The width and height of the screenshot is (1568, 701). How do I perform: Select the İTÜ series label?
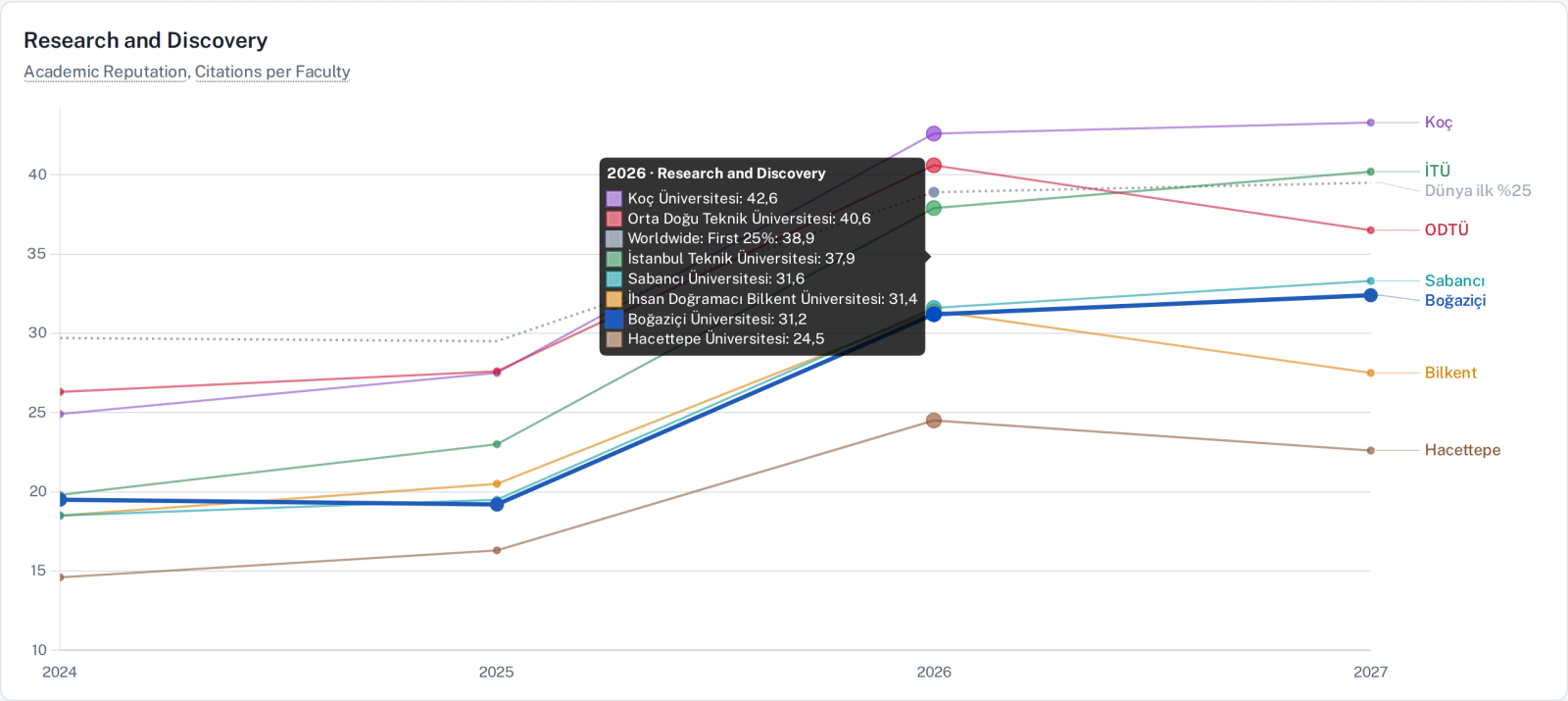point(1438,171)
